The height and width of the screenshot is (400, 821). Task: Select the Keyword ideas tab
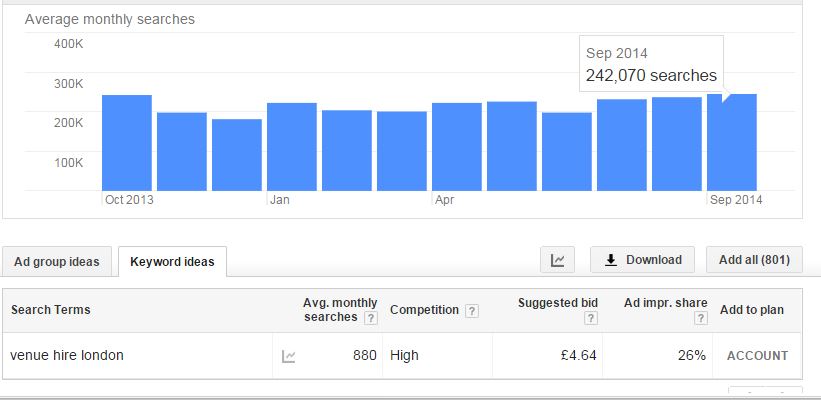click(x=172, y=262)
